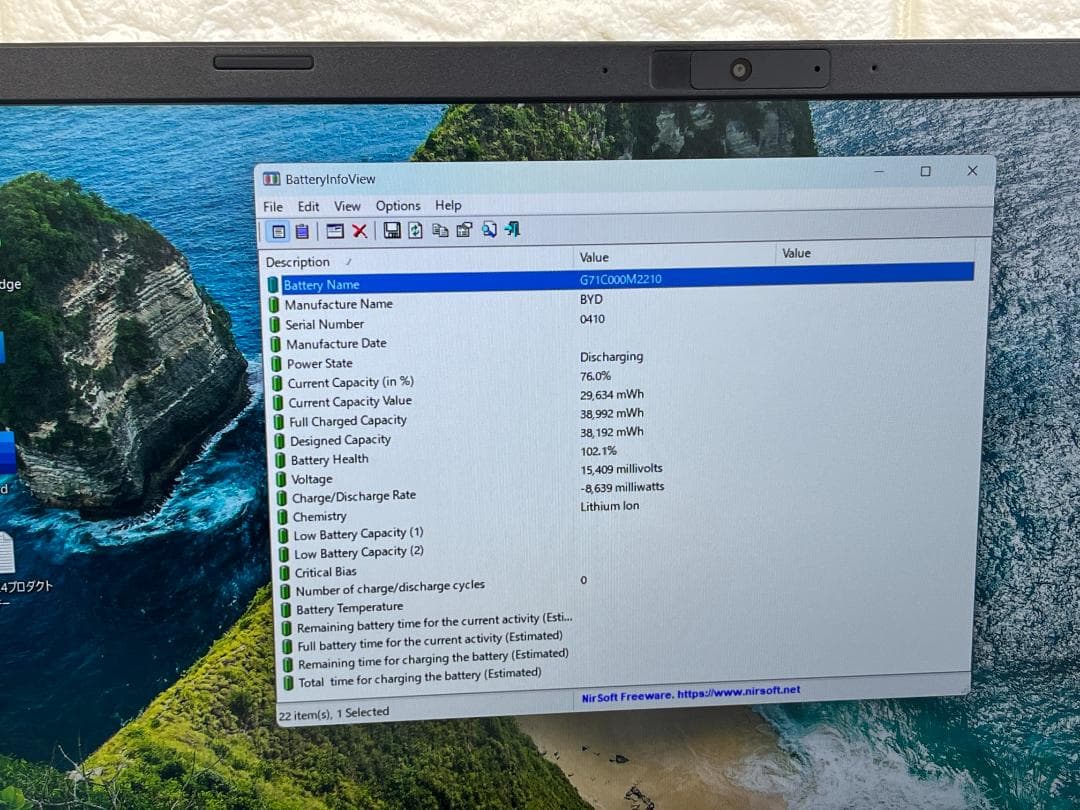Viewport: 1080px width, 810px height.
Task: Click the battery icon beside Manufacture Date
Action: [276, 344]
